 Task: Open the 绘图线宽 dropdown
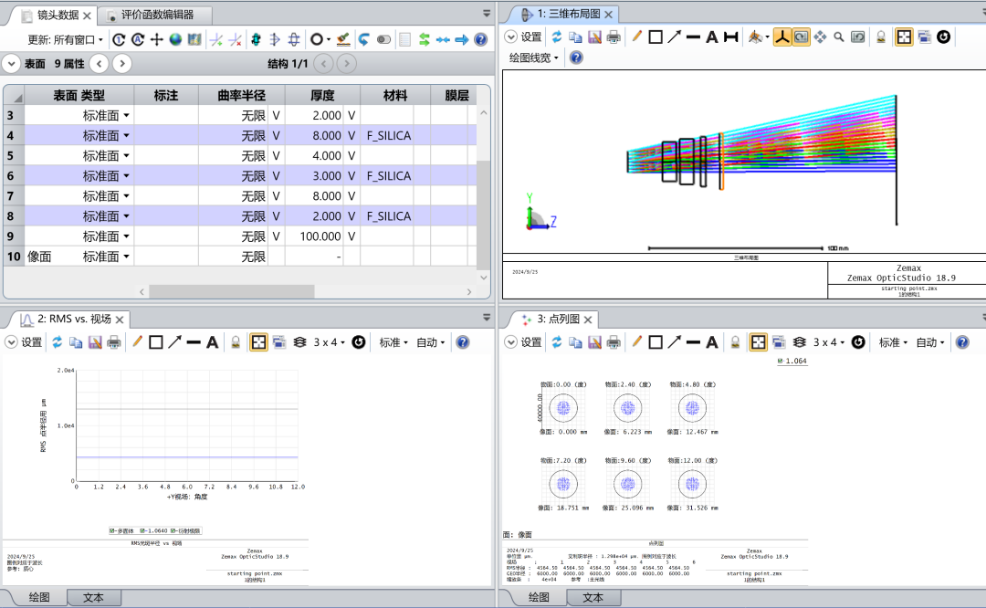pyautogui.click(x=534, y=58)
